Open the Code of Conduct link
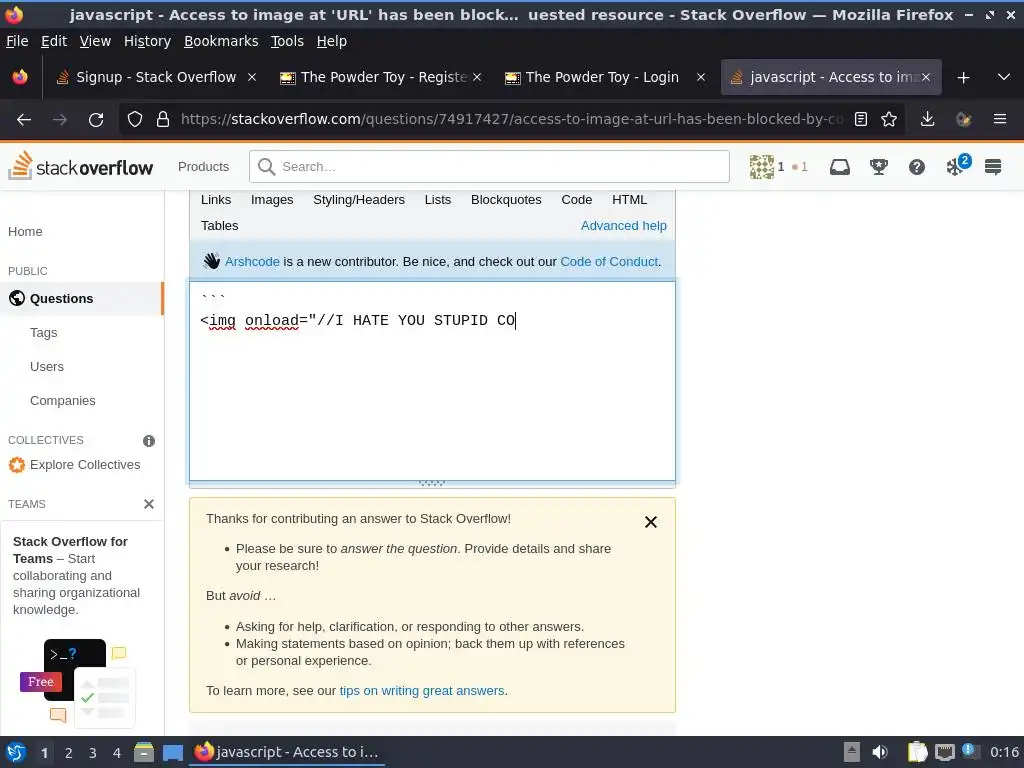The height and width of the screenshot is (768, 1024). pos(609,262)
